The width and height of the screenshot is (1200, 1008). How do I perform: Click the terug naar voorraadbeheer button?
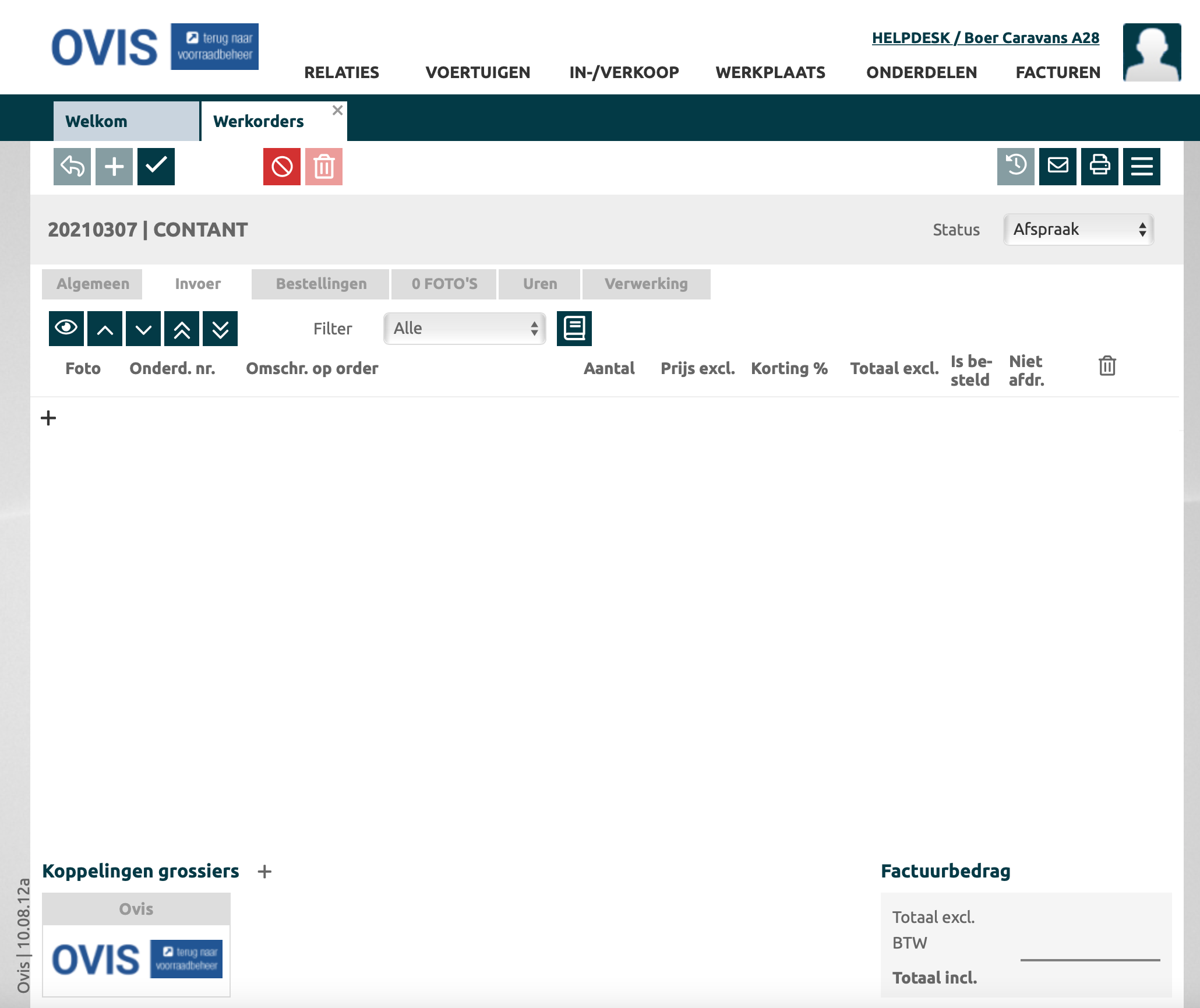tap(214, 47)
